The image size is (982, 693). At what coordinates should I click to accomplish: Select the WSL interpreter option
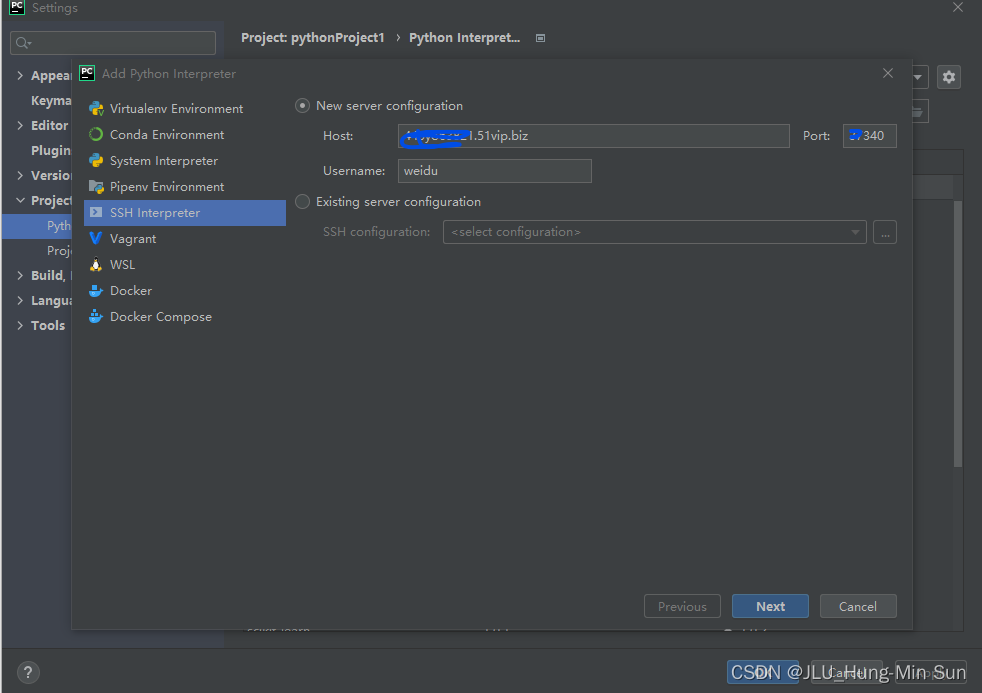coord(185,265)
